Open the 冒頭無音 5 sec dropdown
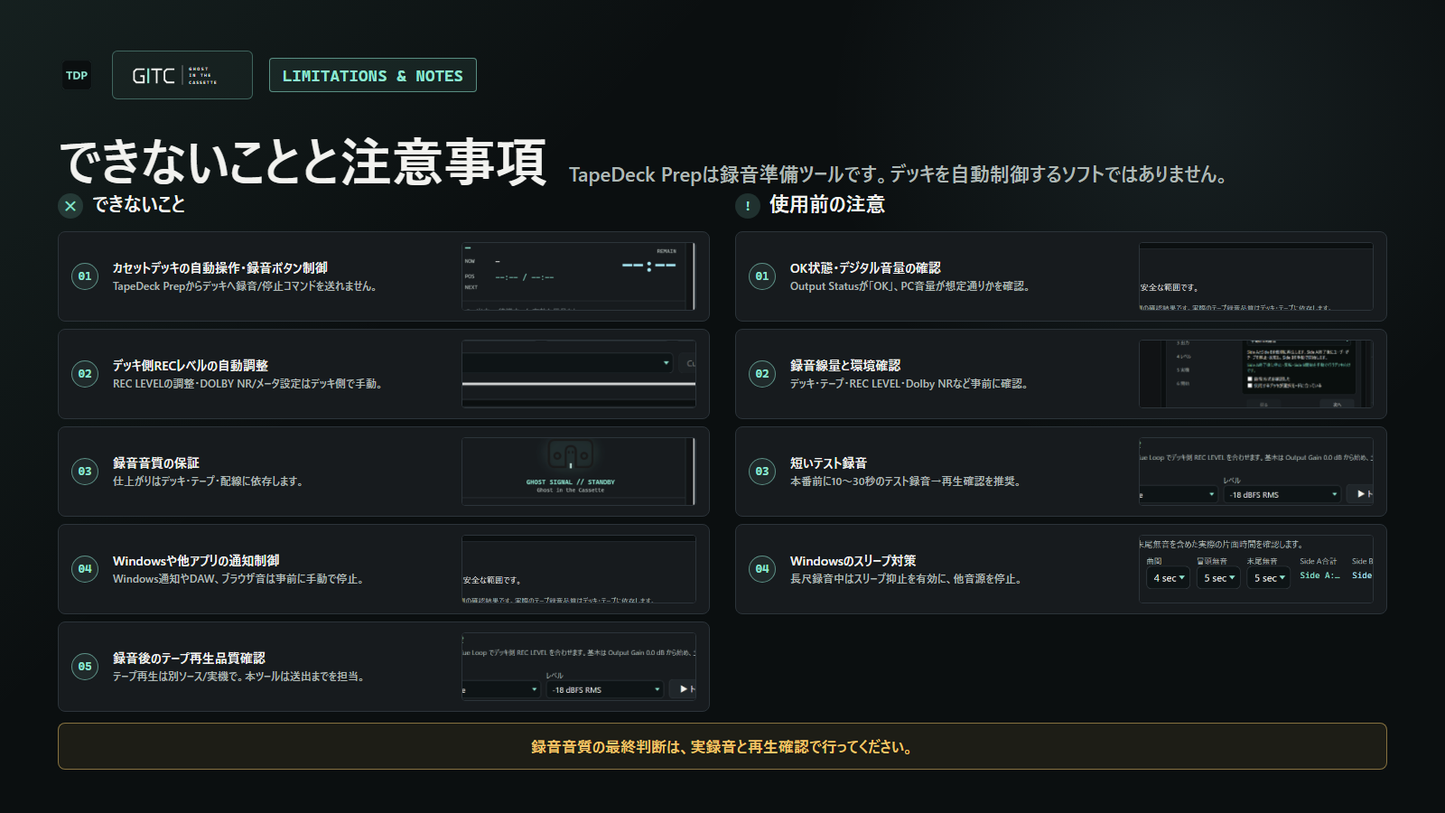 (1218, 578)
